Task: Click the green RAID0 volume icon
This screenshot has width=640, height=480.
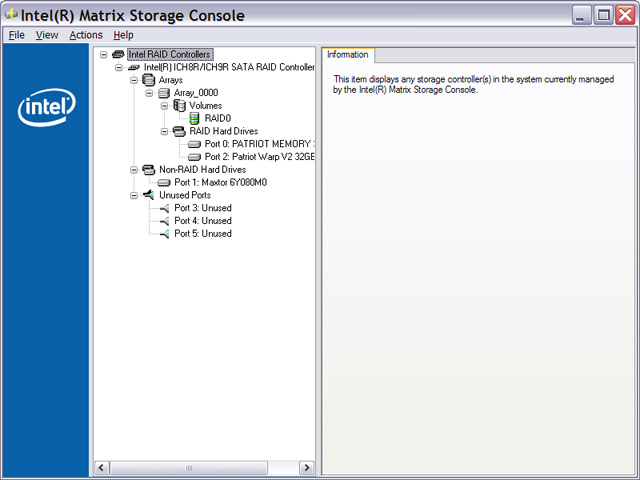Action: click(194, 118)
